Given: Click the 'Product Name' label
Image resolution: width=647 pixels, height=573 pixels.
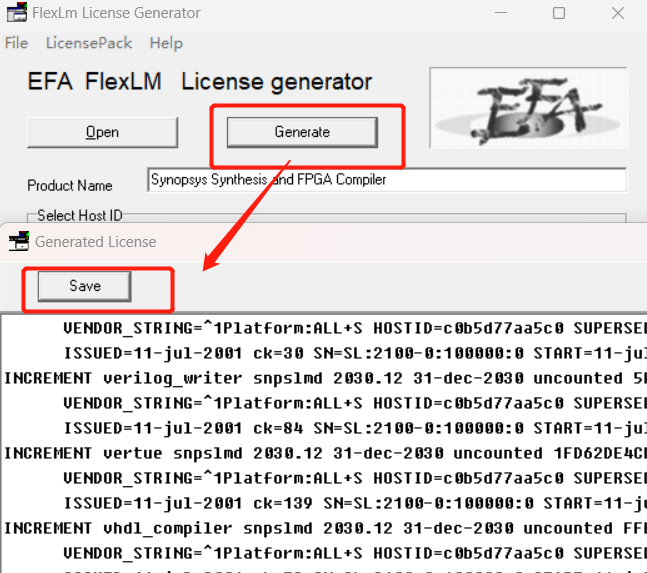Looking at the screenshot, I should click(x=70, y=186).
